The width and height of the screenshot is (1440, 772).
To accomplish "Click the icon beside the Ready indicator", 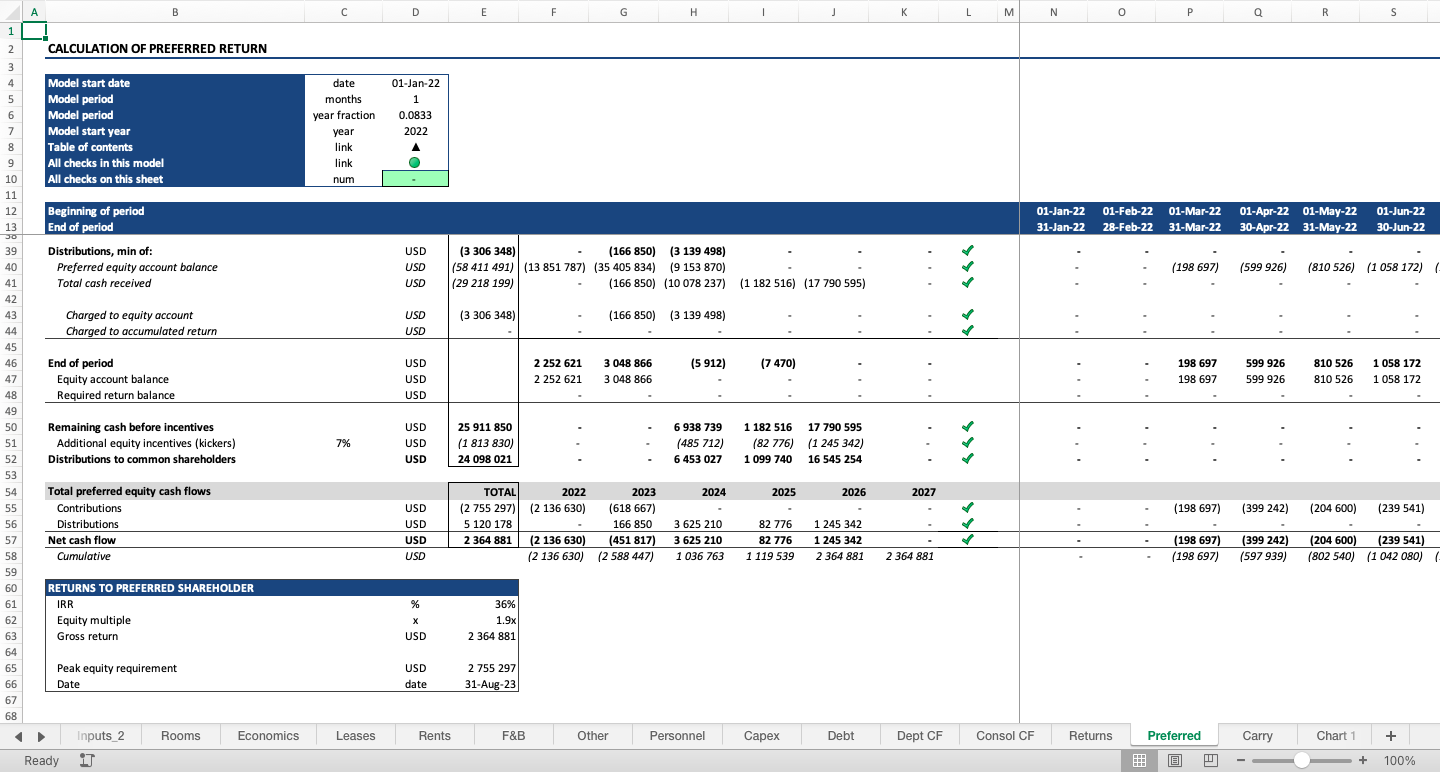I will (x=88, y=760).
